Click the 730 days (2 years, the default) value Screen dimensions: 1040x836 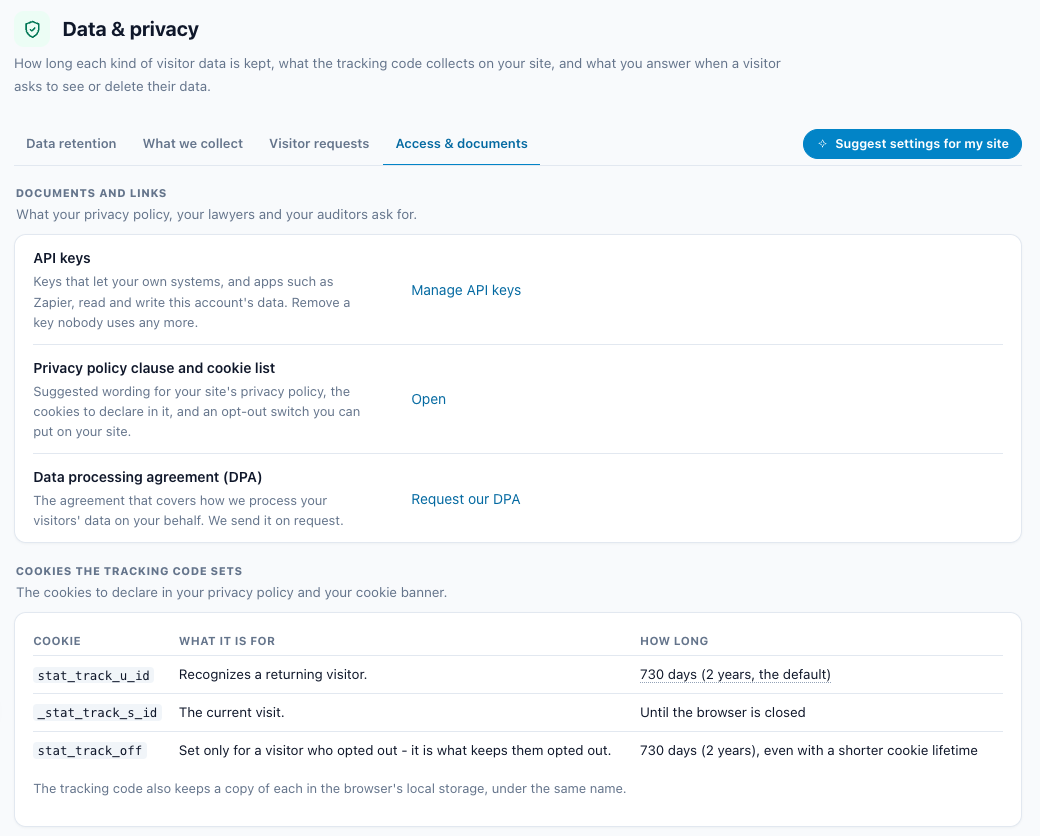(735, 675)
